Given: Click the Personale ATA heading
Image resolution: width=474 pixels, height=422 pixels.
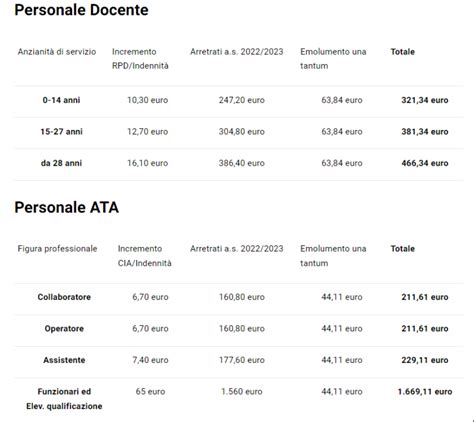Looking at the screenshot, I should (x=67, y=207).
